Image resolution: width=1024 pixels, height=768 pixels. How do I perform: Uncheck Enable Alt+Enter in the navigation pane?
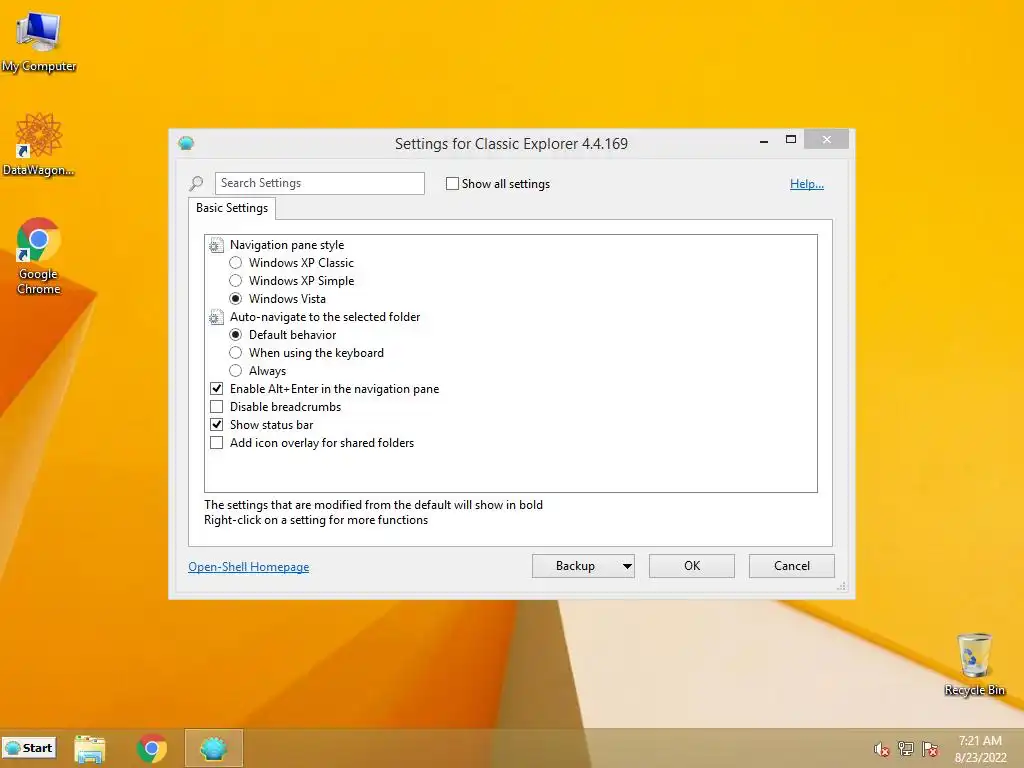[x=217, y=389]
